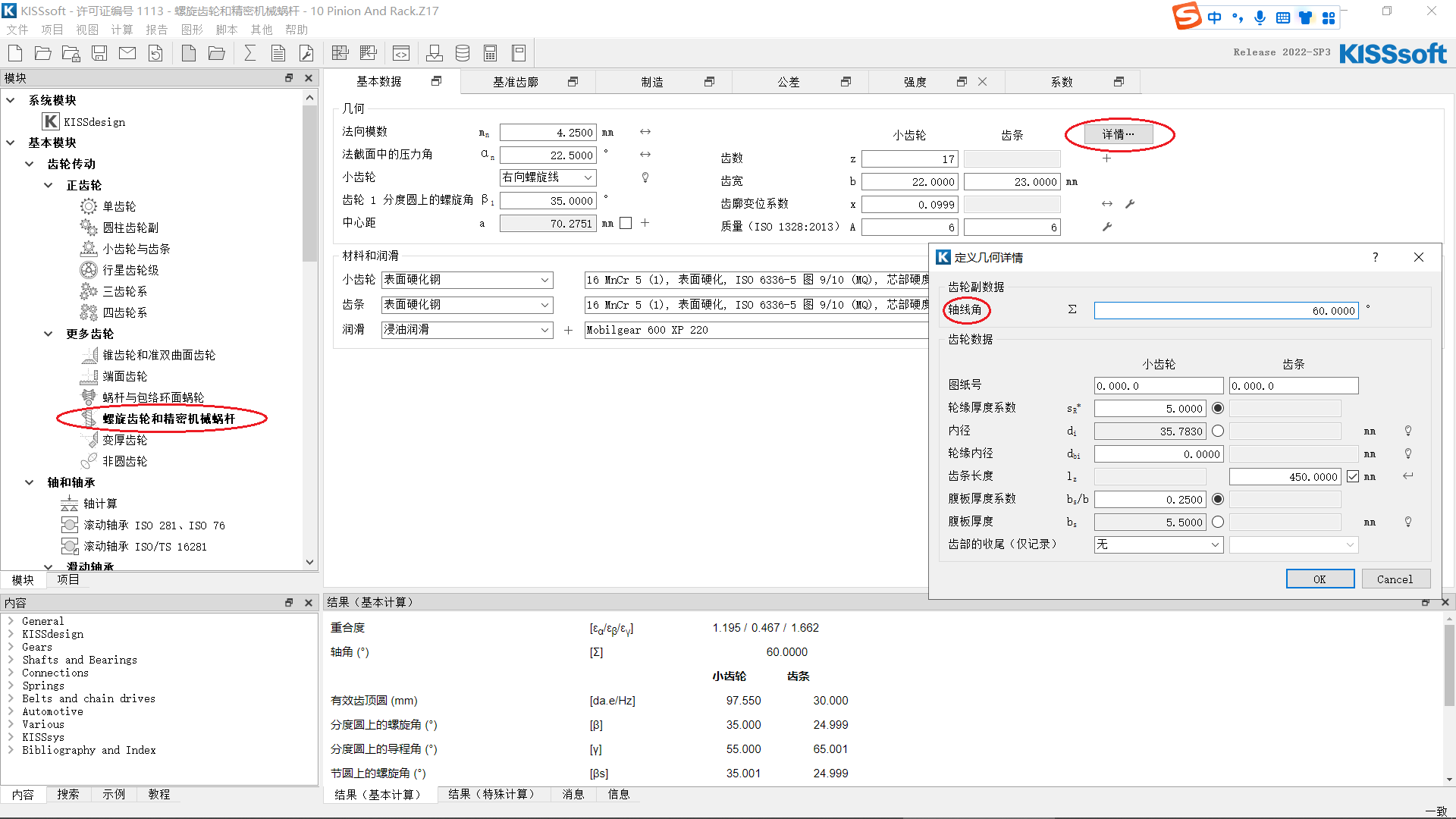This screenshot has width=1456, height=819.
Task: Switch to the 项目 tab in the module panel
Action: [68, 579]
